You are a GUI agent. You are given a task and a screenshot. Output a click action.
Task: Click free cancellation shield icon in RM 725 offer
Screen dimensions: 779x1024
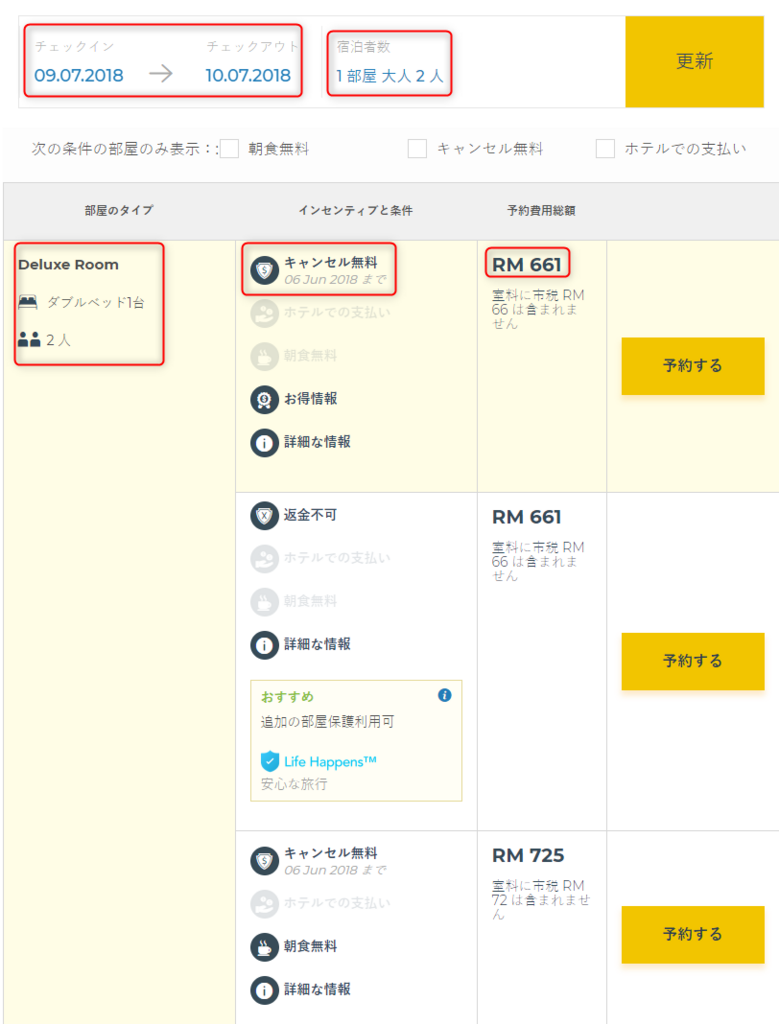[x=264, y=861]
